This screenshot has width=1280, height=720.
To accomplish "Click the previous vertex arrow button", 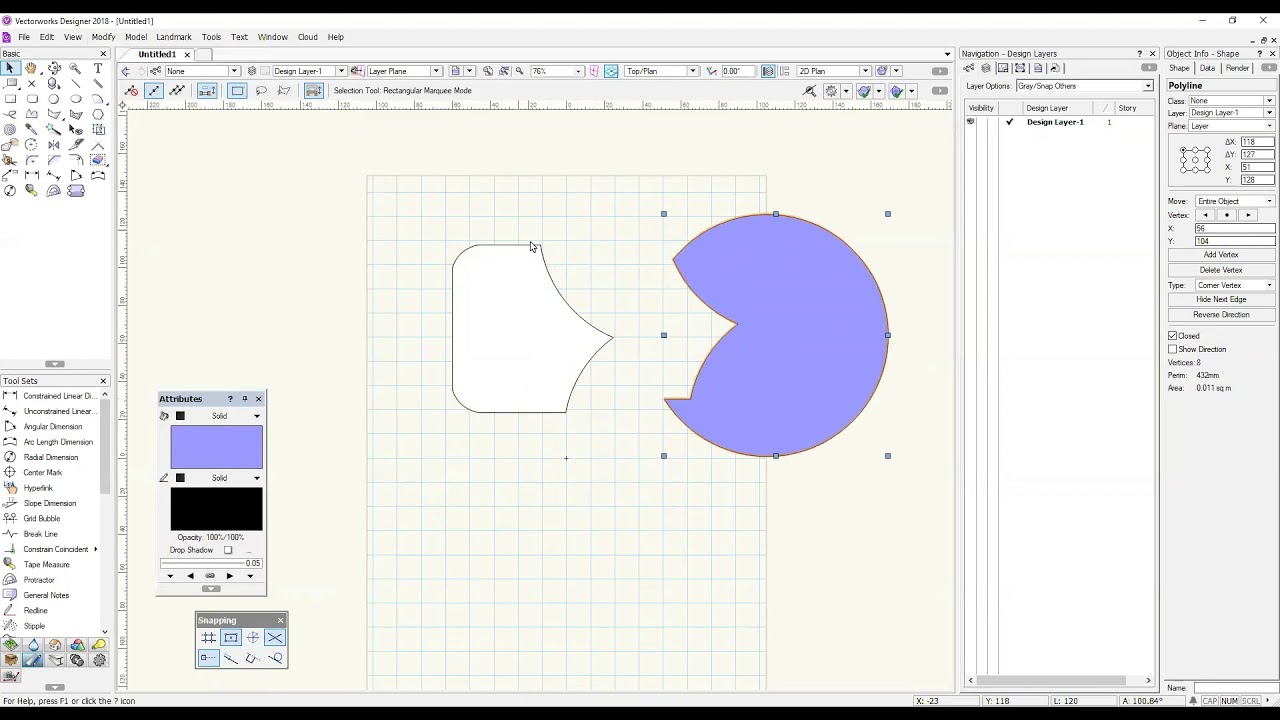I will point(1205,215).
